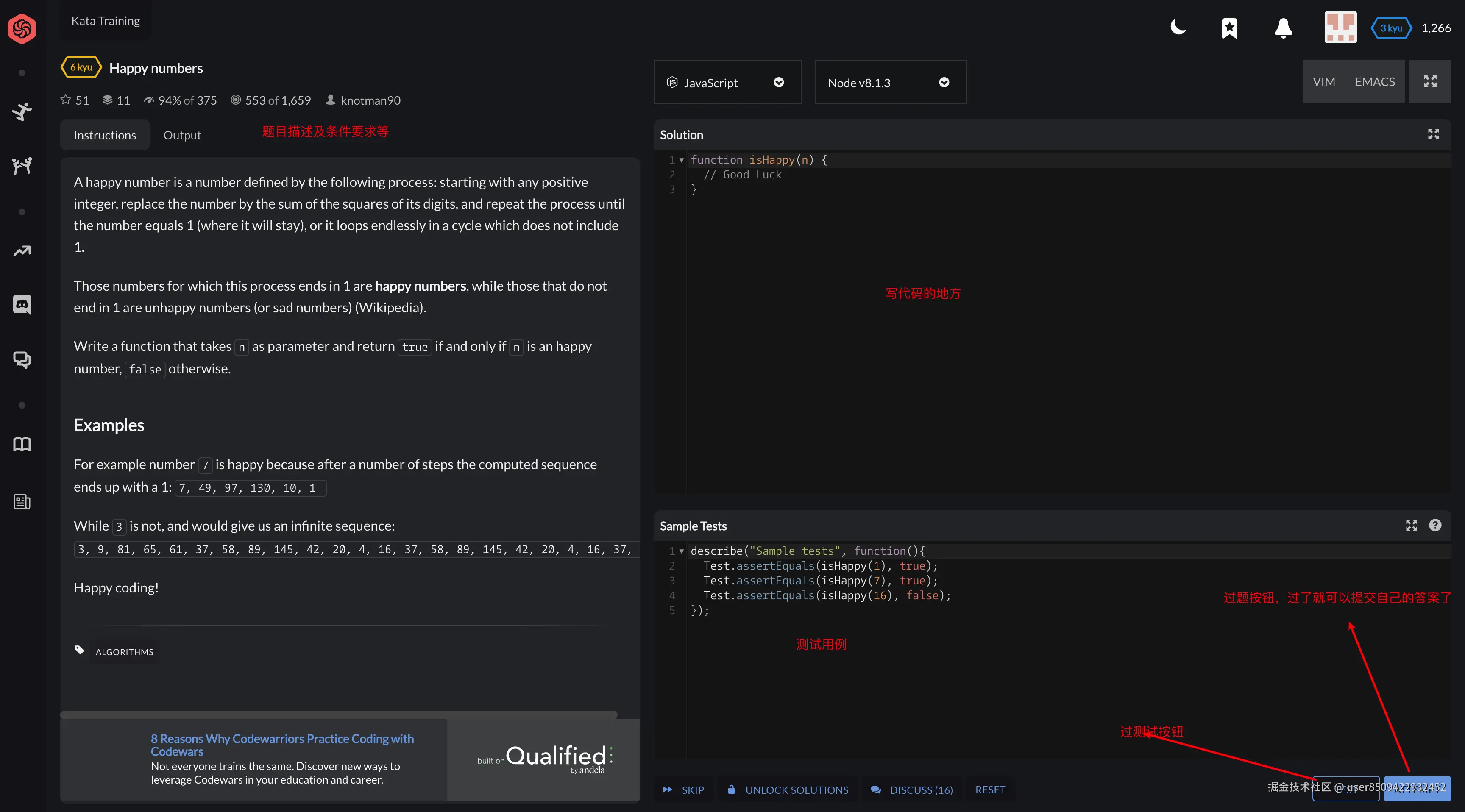Viewport: 1465px width, 812px height.
Task: Click the notifications bell icon
Action: 1283,28
